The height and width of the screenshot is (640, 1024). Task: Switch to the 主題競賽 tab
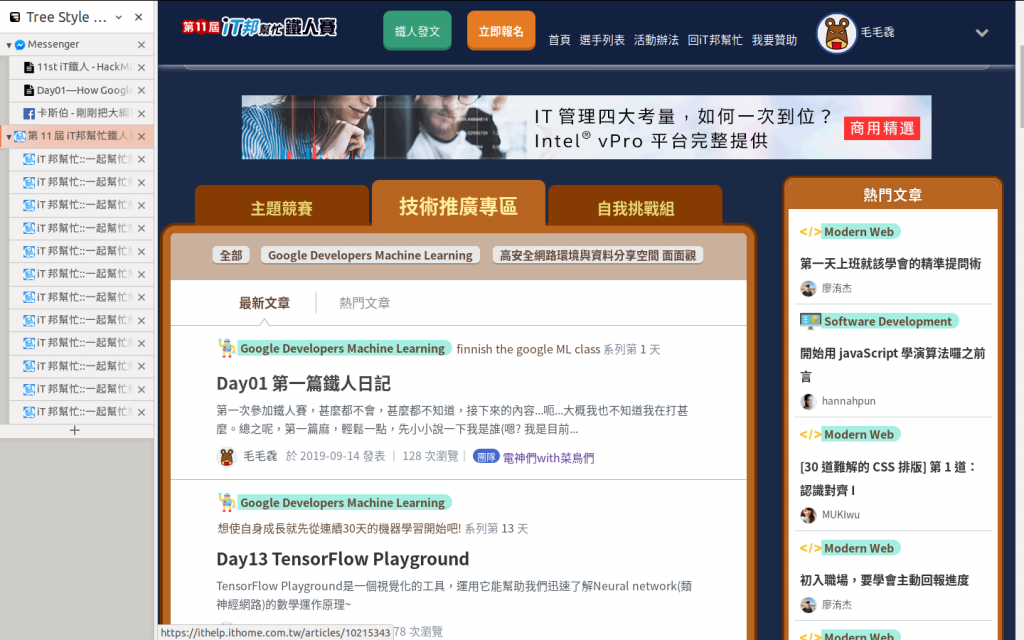[x=281, y=208]
